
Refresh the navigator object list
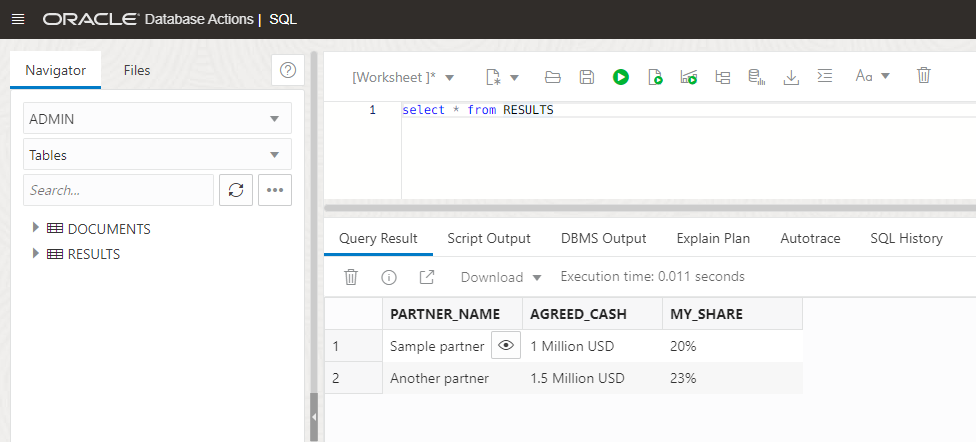click(236, 190)
